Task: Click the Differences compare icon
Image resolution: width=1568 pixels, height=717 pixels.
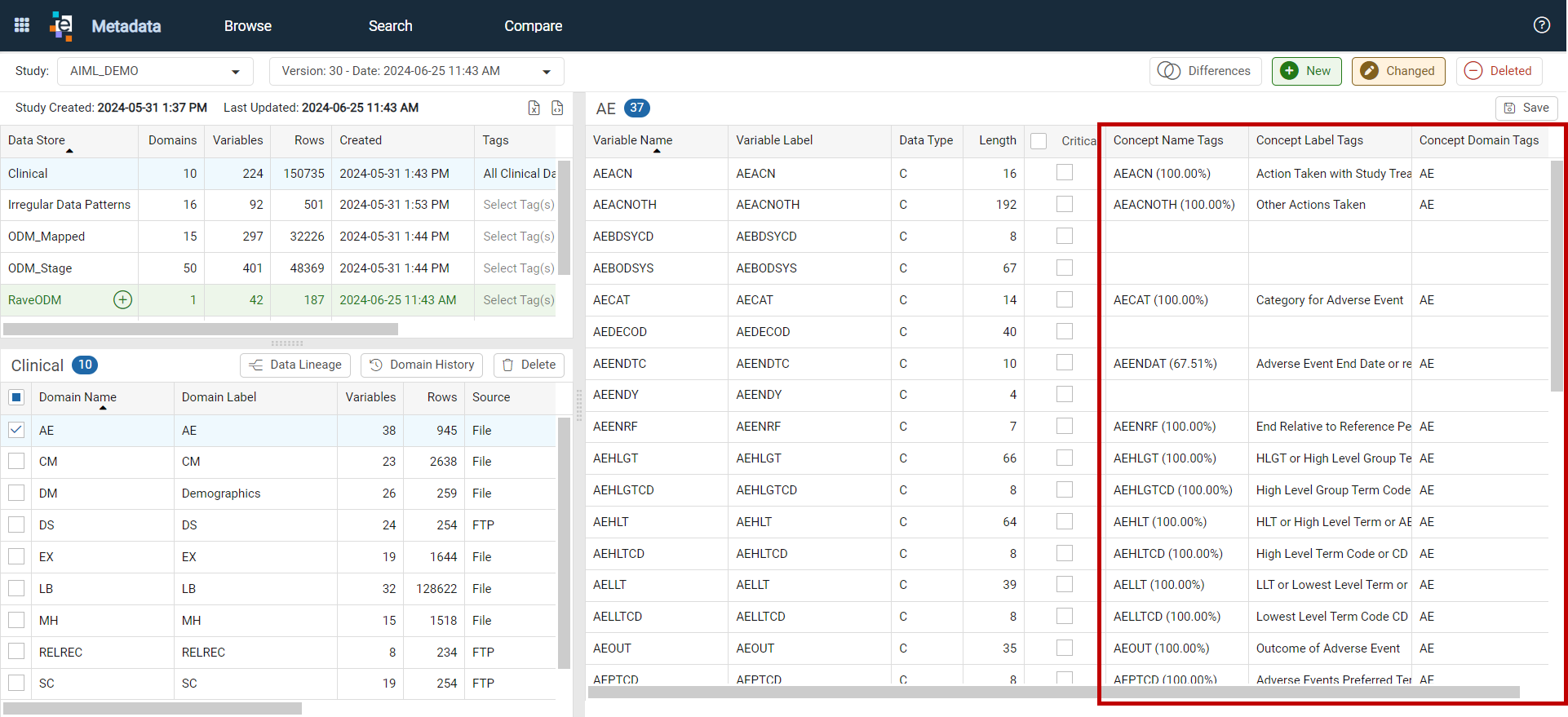Action: point(1169,71)
